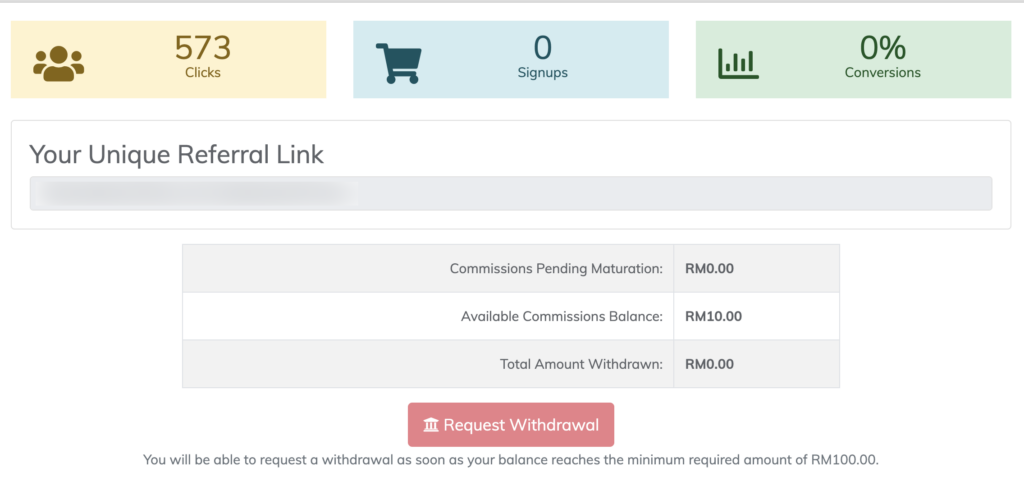Click the 0% conversions value
The width and height of the screenshot is (1024, 477).
[882, 47]
